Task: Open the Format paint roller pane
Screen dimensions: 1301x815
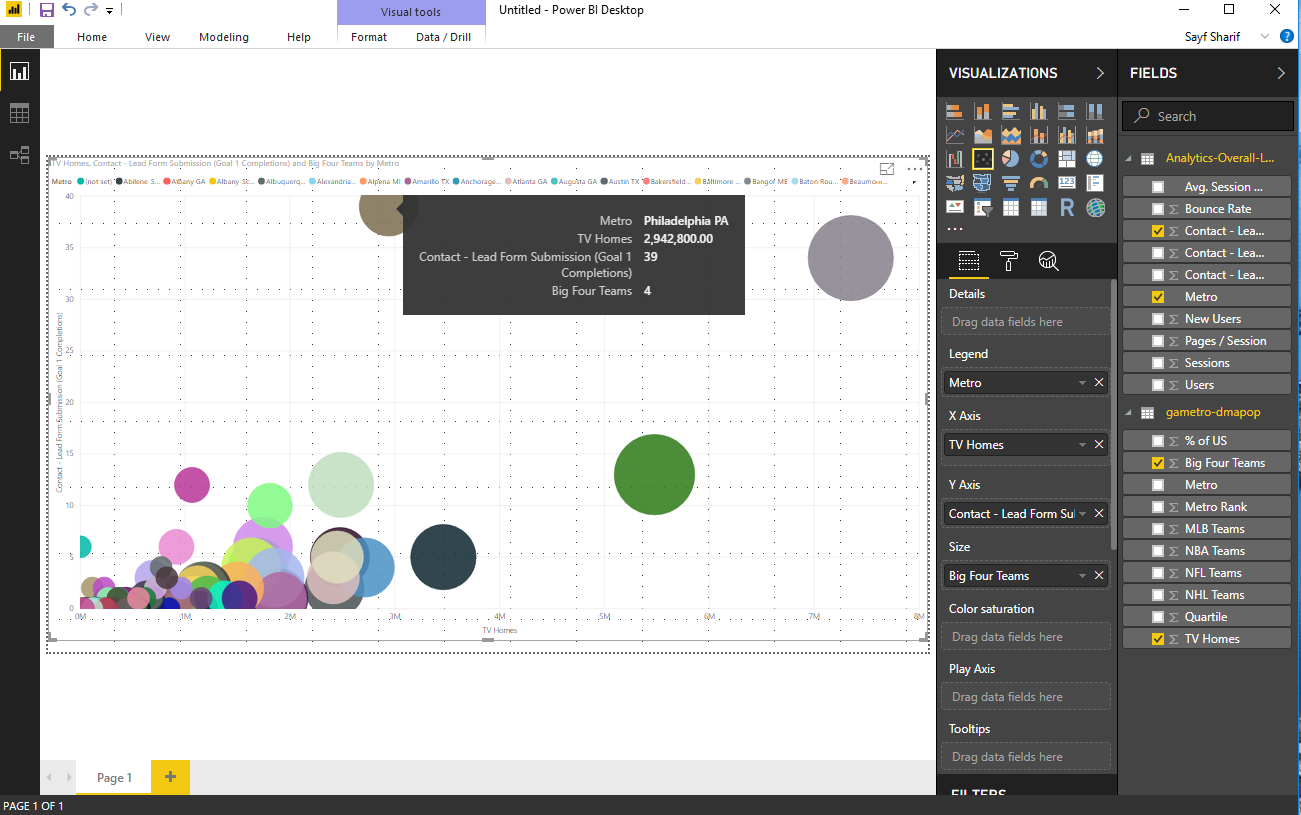Action: 1009,261
